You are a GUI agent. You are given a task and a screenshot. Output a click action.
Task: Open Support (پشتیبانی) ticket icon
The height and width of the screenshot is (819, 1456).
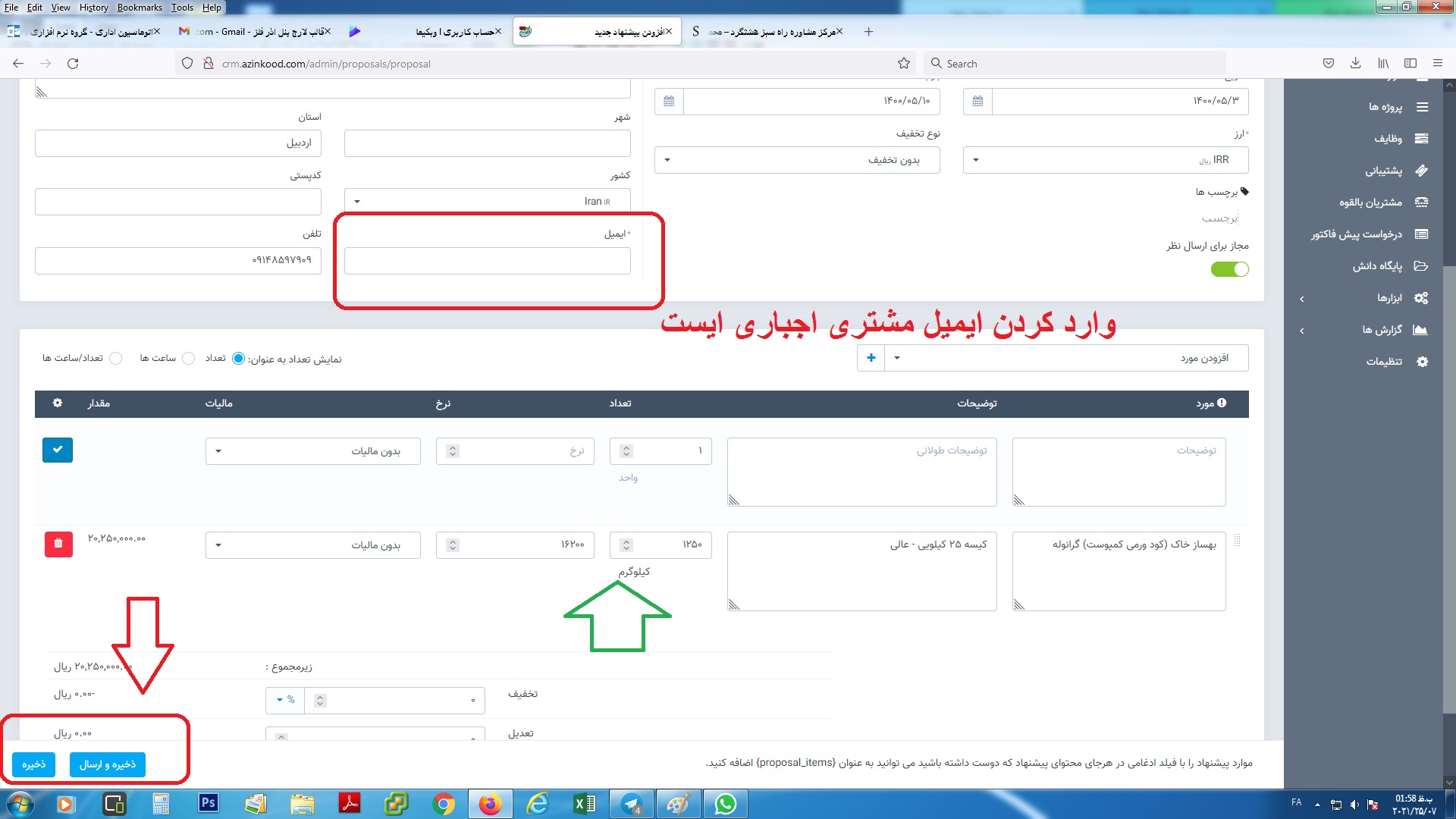pyautogui.click(x=1422, y=171)
